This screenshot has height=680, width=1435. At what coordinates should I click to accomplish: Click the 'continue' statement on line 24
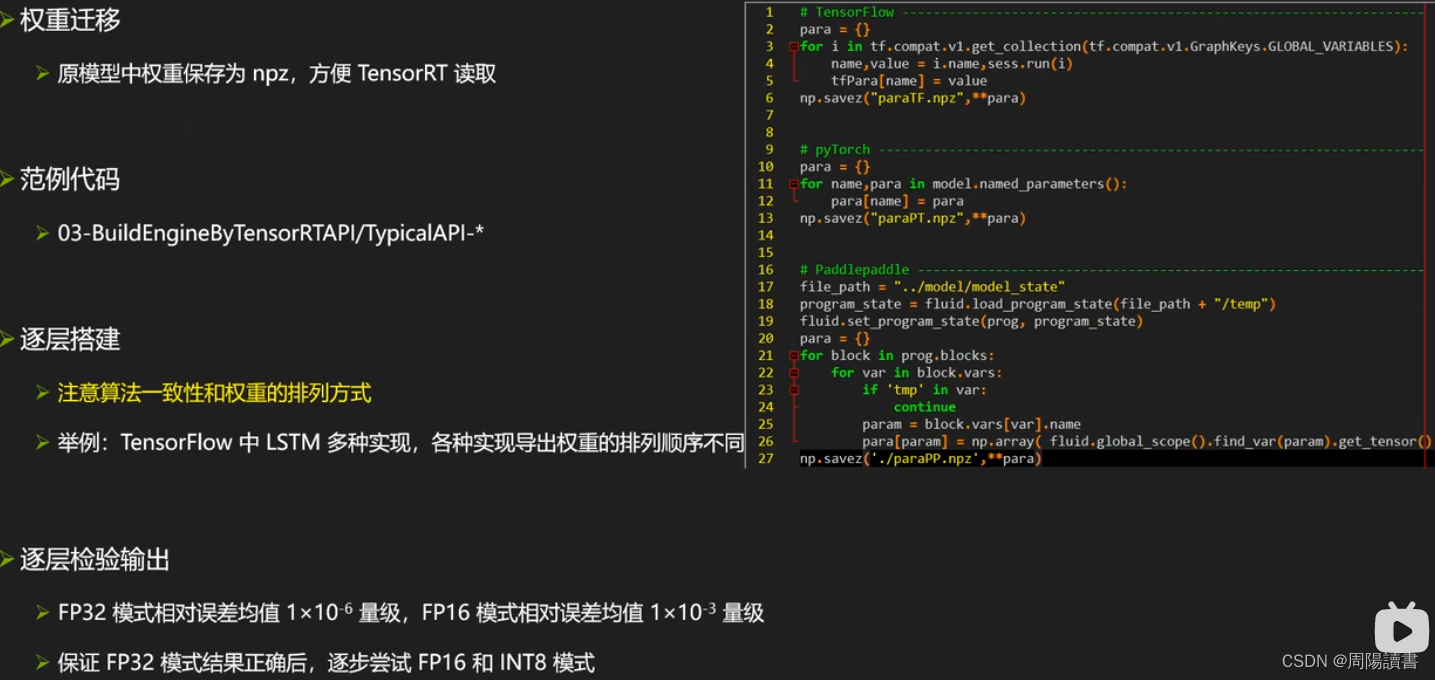pyautogui.click(x=925, y=407)
